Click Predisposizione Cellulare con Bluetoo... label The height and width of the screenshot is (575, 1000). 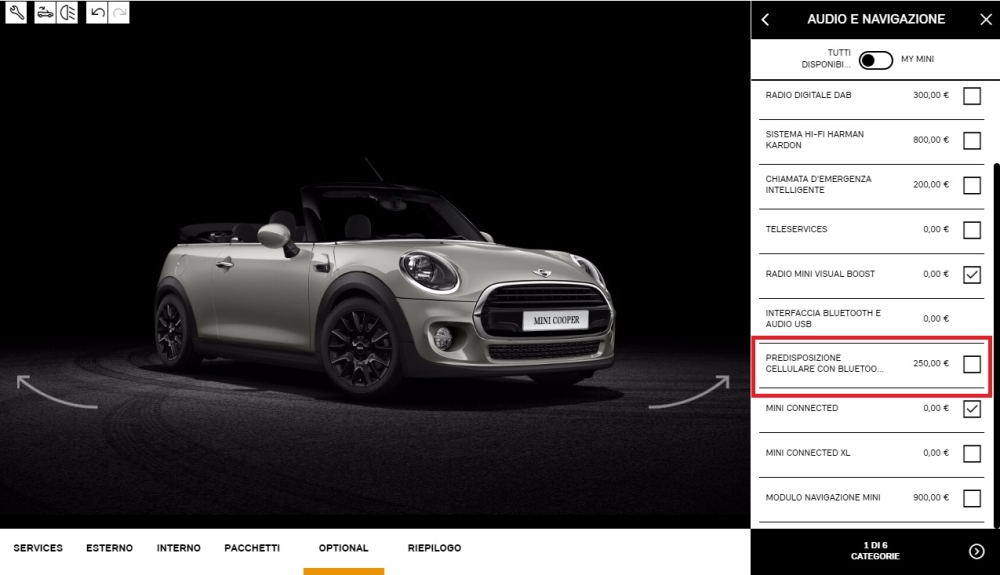(824, 363)
